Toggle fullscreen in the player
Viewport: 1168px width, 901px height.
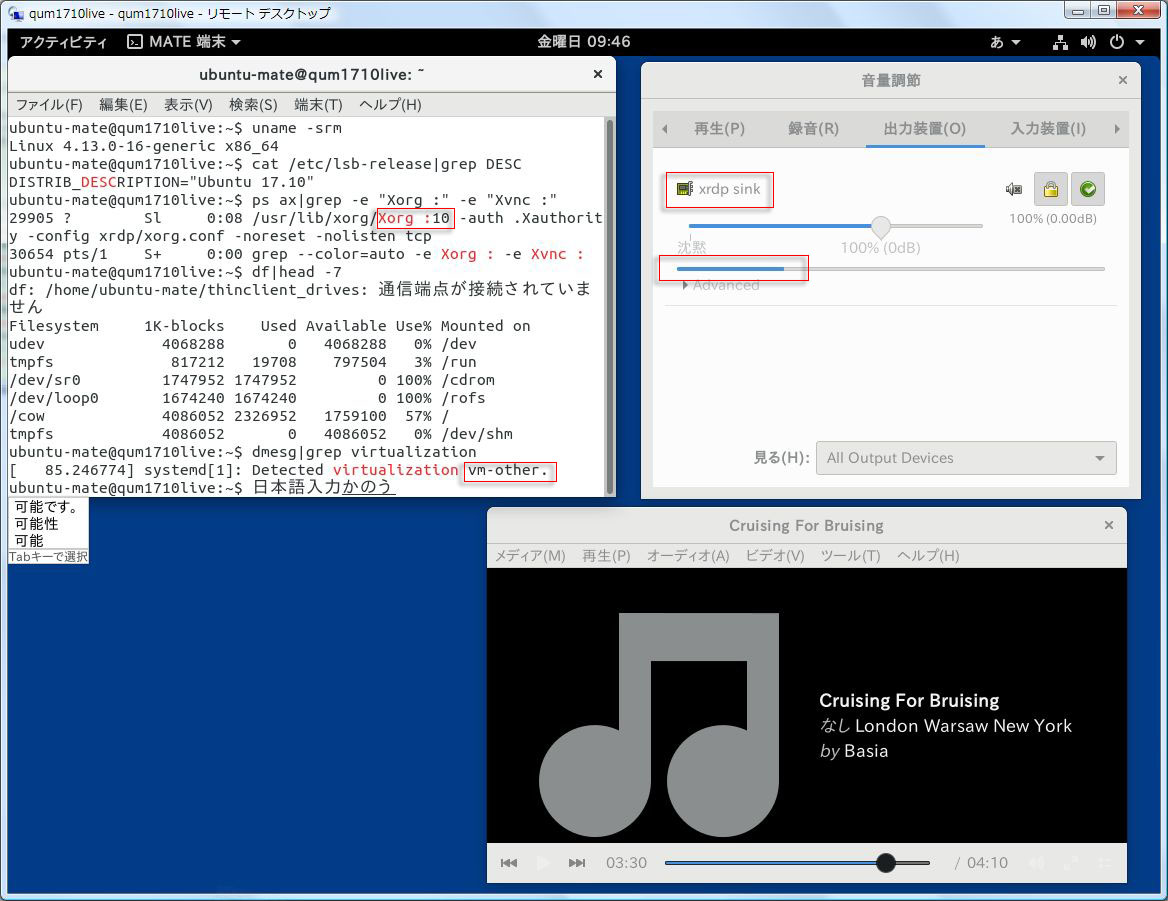[1070, 863]
